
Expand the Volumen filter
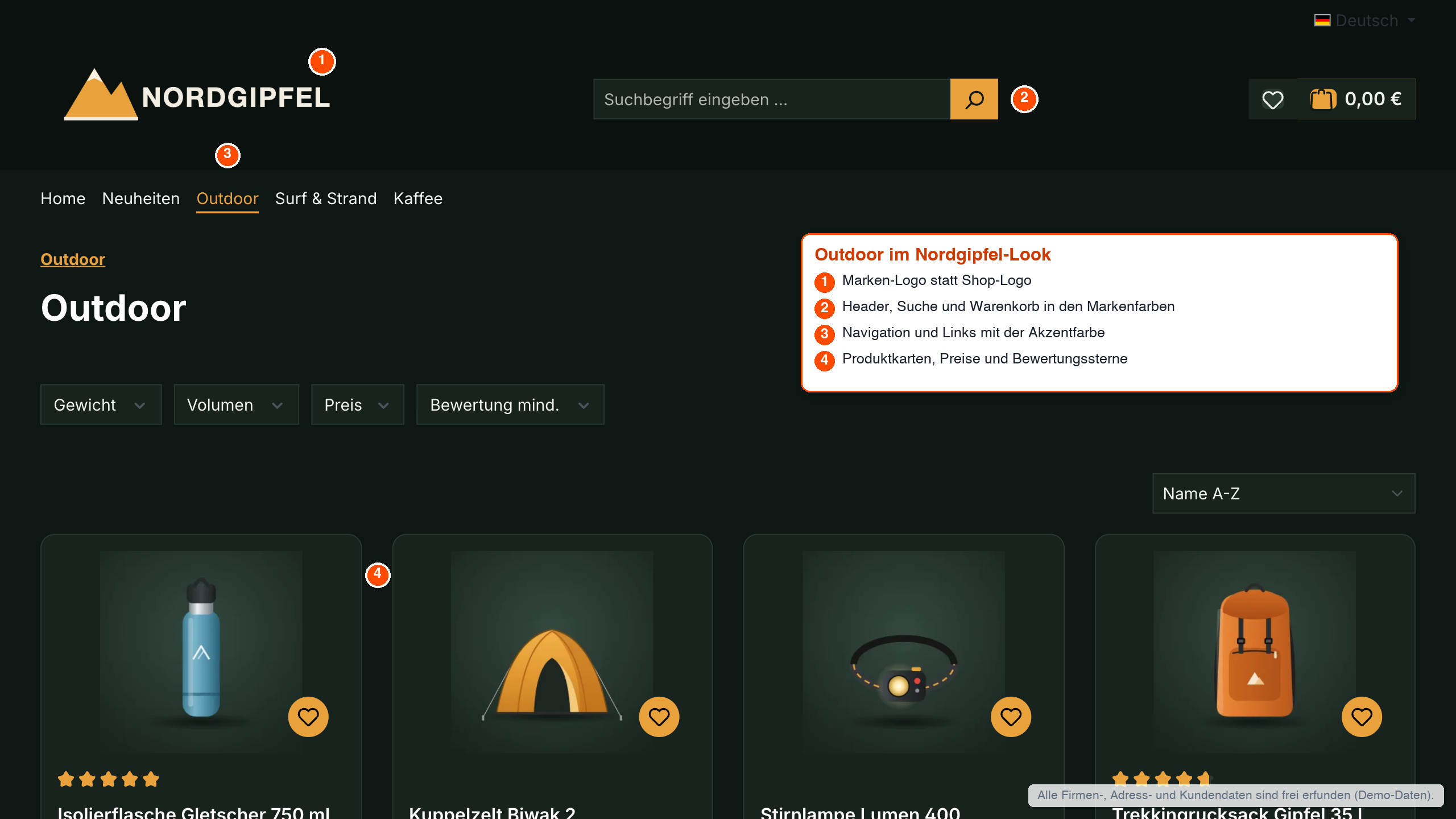click(x=236, y=404)
